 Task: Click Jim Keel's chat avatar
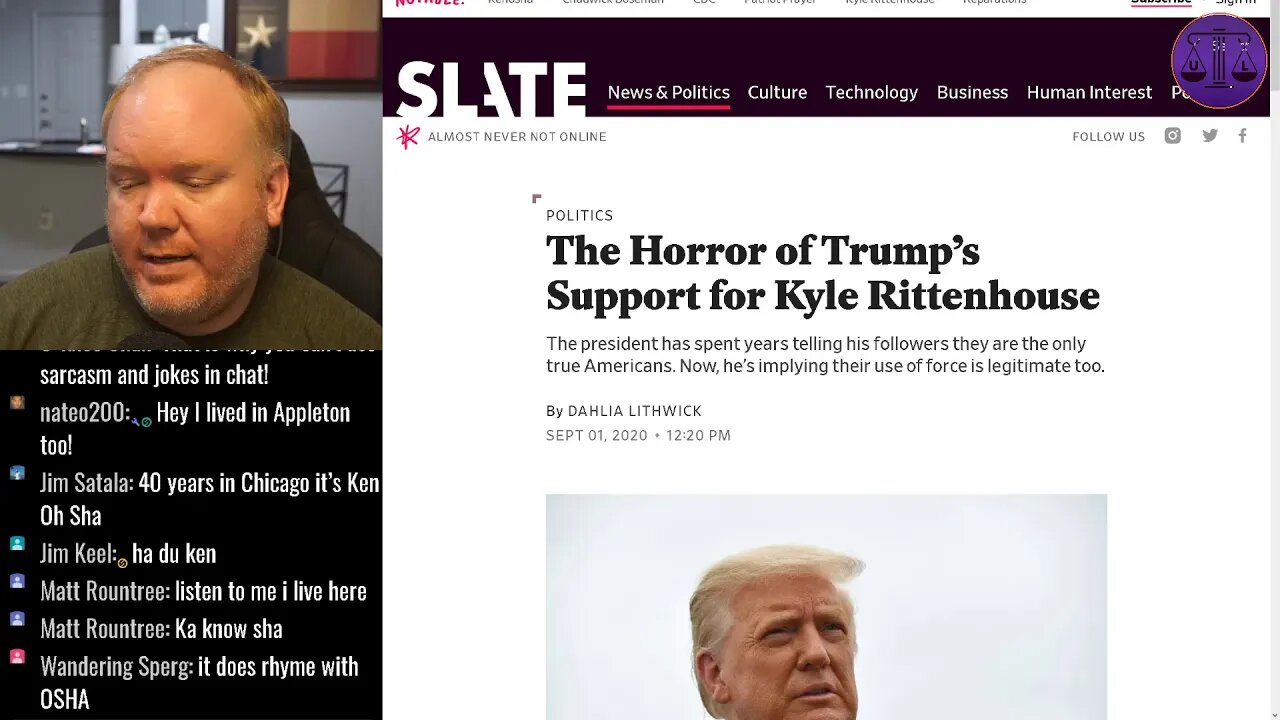17,544
